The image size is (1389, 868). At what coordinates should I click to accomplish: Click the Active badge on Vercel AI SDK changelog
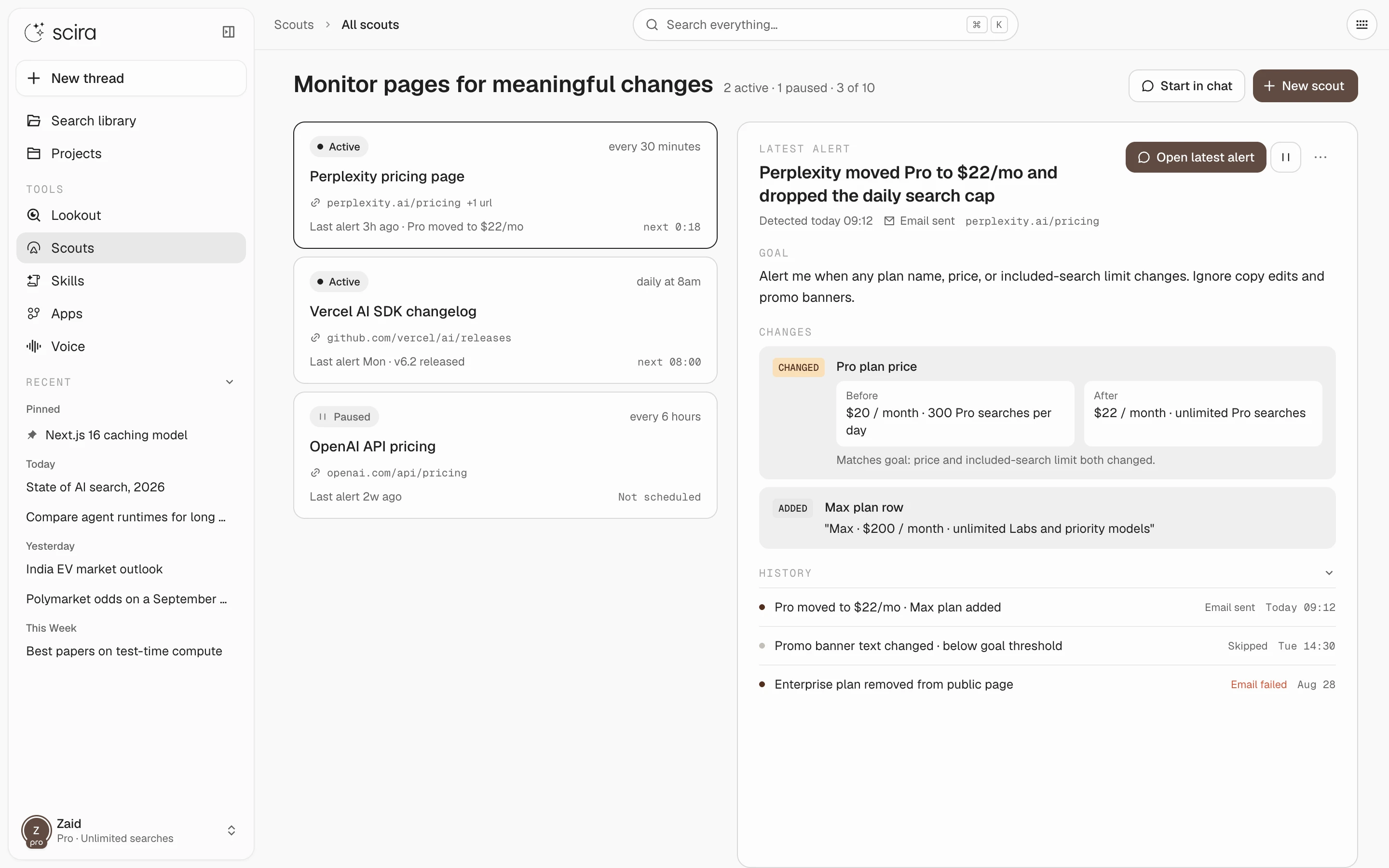click(339, 282)
